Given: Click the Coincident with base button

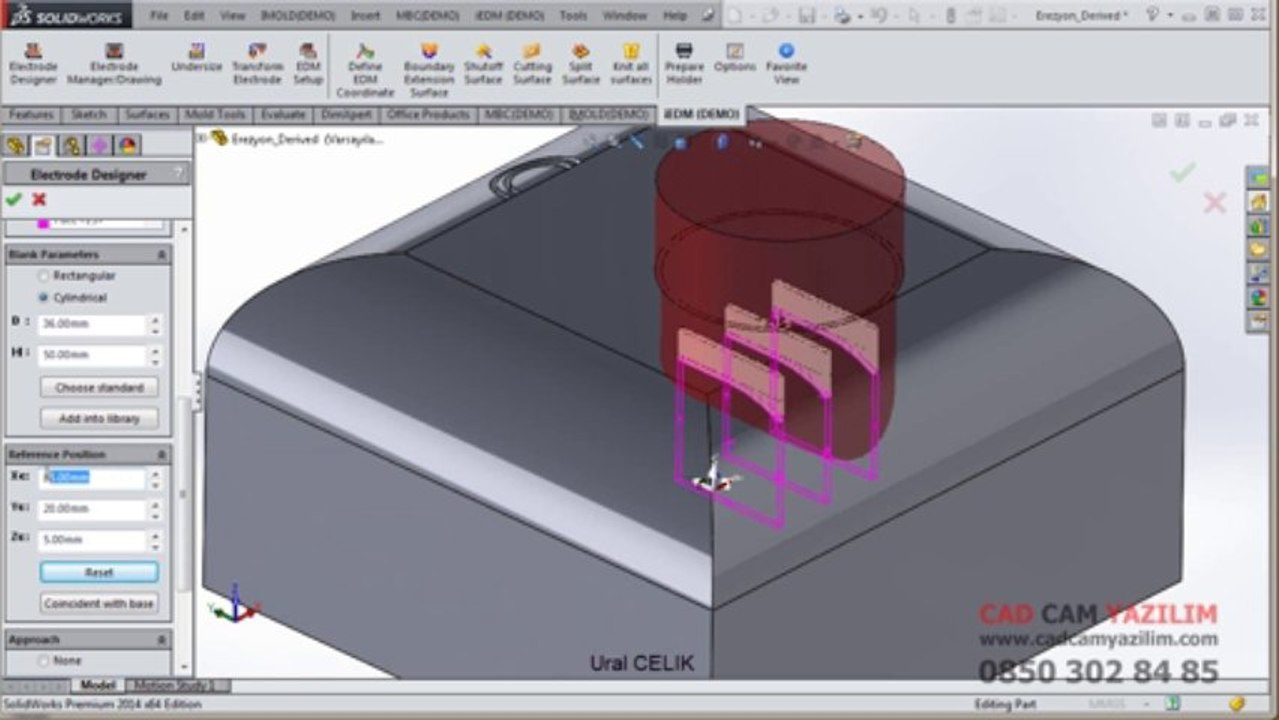Looking at the screenshot, I should tap(99, 603).
